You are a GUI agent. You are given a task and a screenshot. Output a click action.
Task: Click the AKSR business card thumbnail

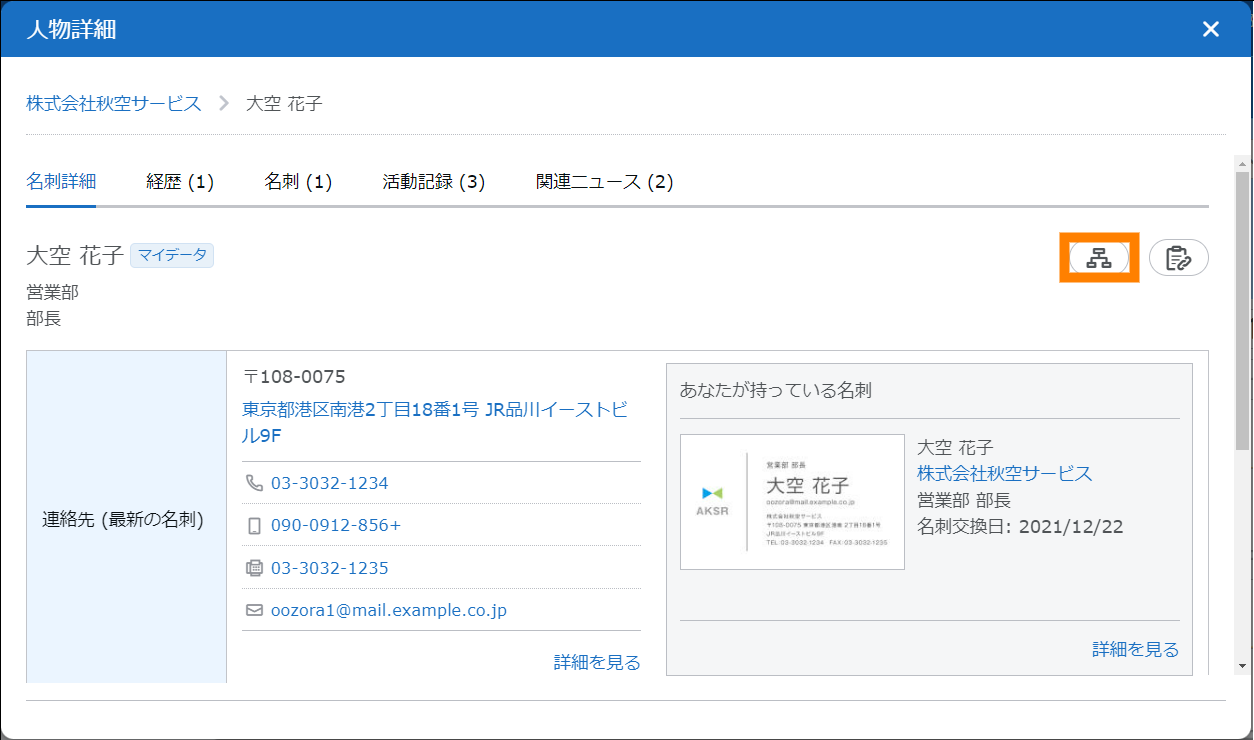pos(792,502)
